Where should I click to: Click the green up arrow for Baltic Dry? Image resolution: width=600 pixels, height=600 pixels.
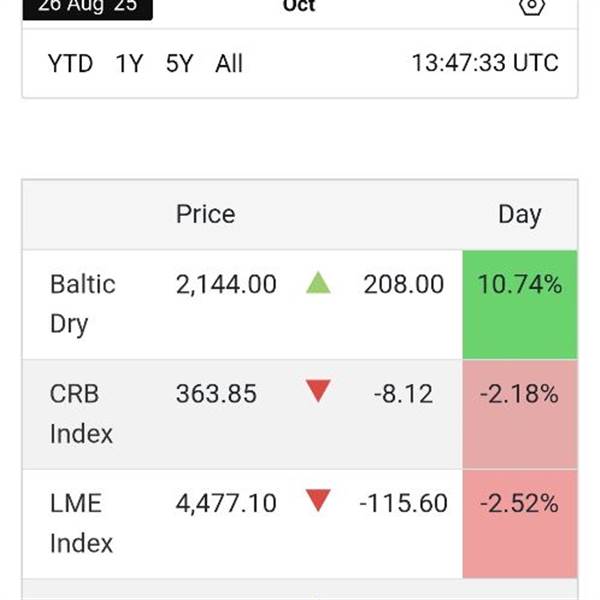pos(318,284)
